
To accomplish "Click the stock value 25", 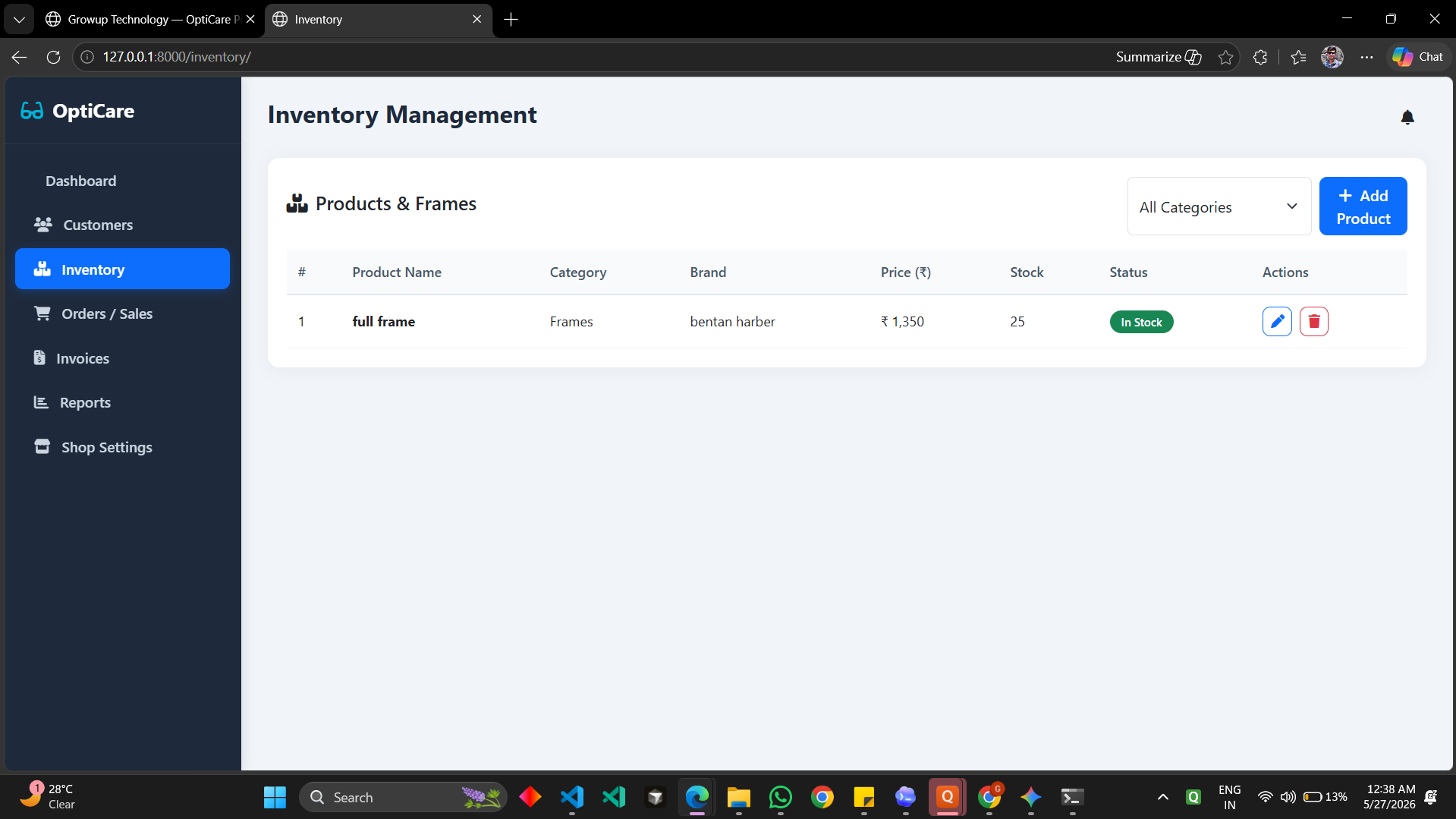I will coord(1017,322).
